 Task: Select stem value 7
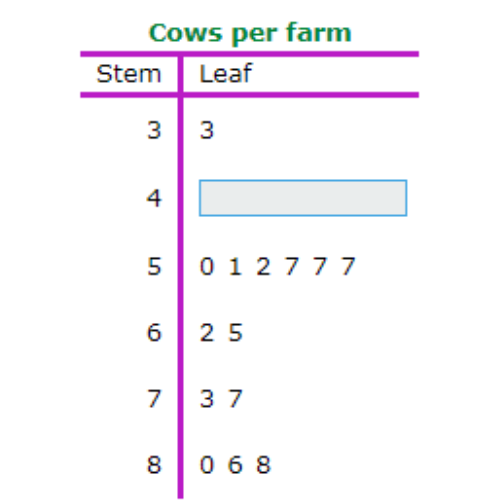[154, 399]
